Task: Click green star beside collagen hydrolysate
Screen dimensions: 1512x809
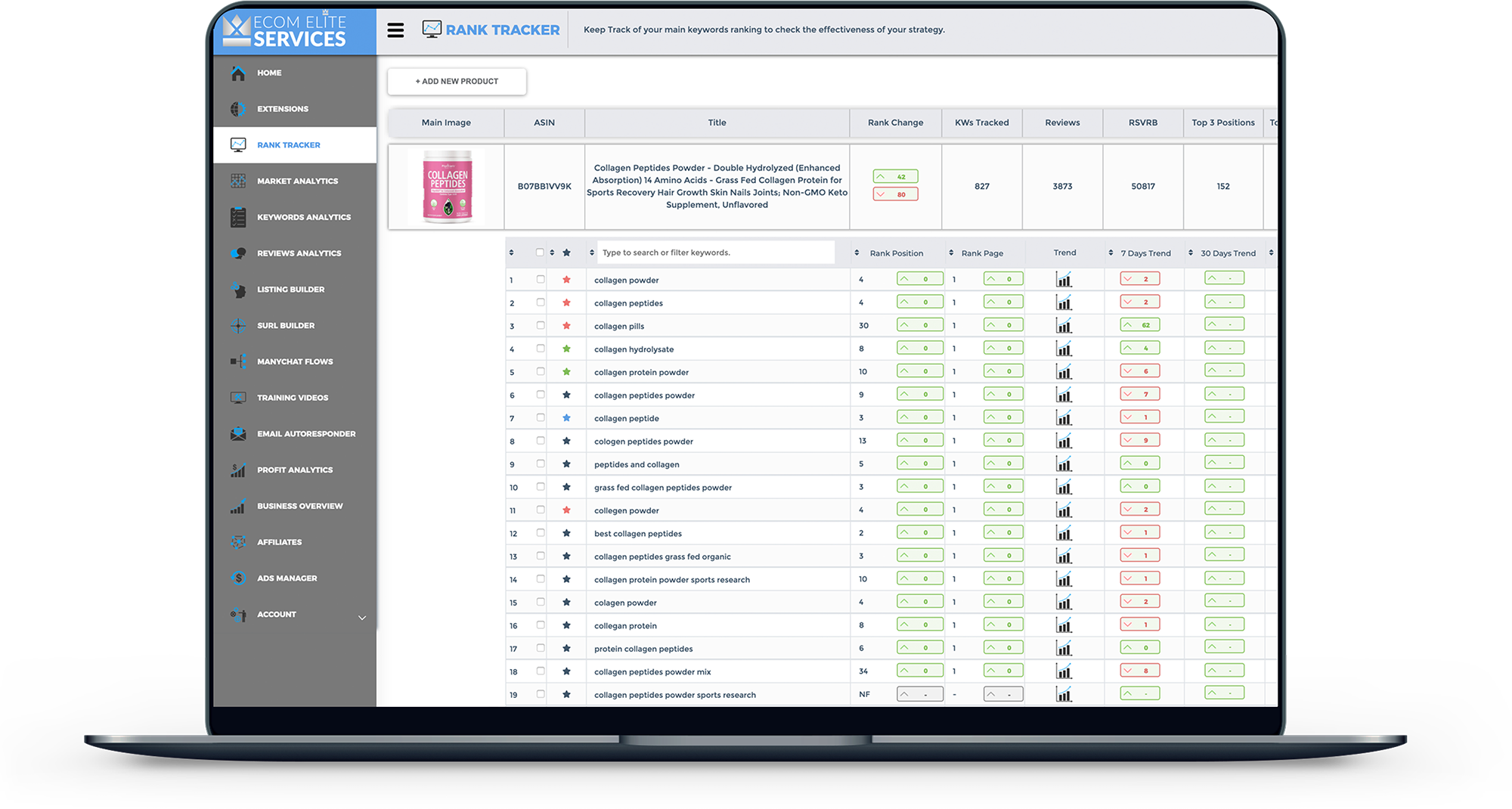Action: coord(566,349)
